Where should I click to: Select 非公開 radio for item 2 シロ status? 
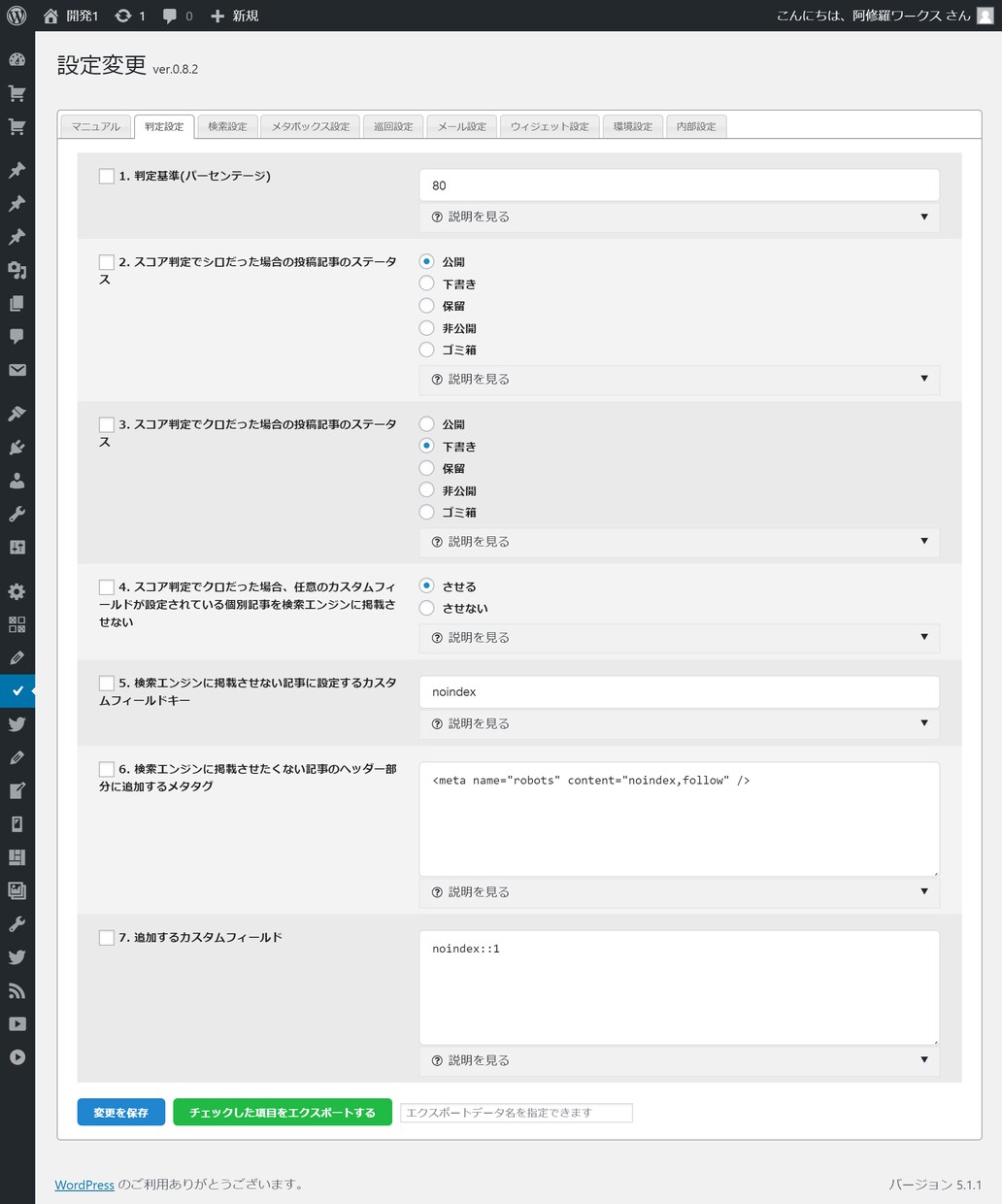(x=426, y=328)
